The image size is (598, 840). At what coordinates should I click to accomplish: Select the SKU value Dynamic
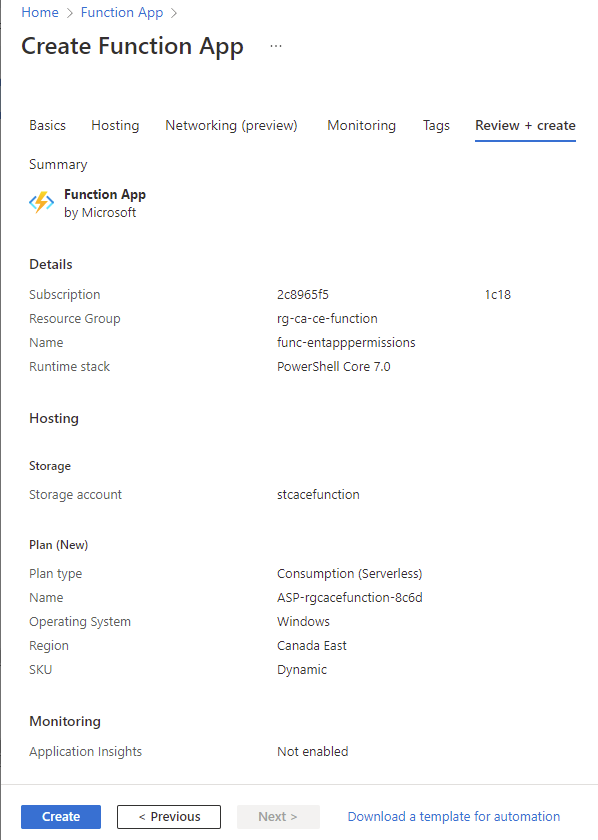coord(302,670)
